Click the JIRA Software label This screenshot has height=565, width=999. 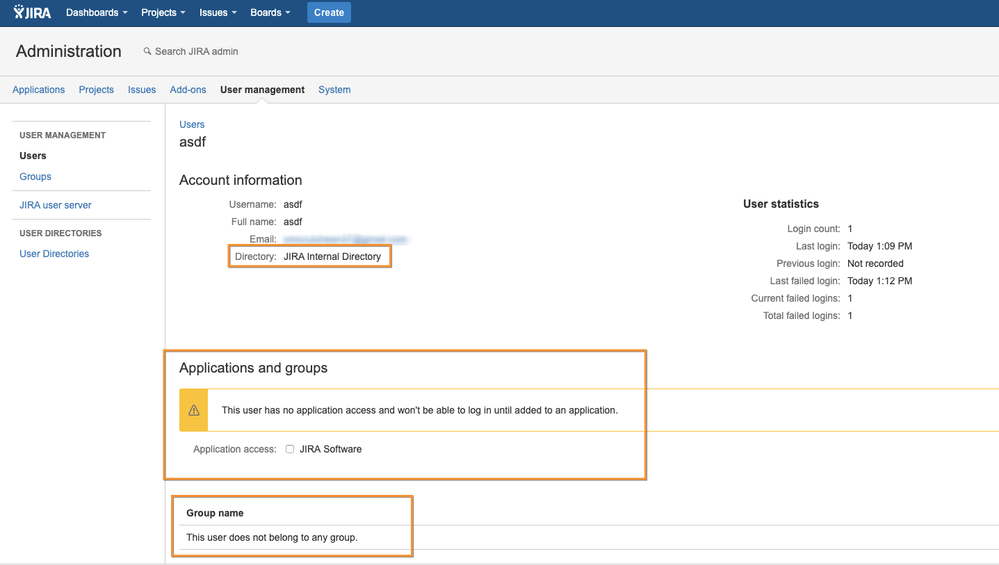pyautogui.click(x=330, y=449)
